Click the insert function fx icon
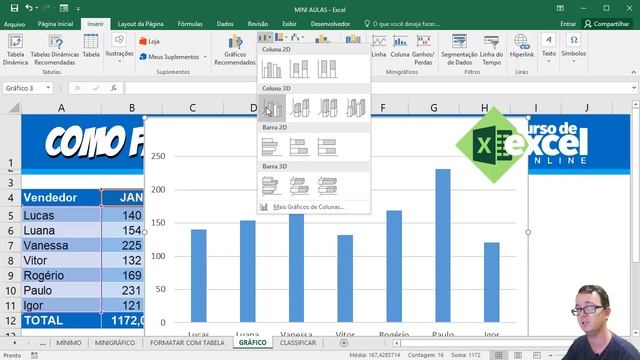The width and height of the screenshot is (640, 360). click(x=114, y=88)
